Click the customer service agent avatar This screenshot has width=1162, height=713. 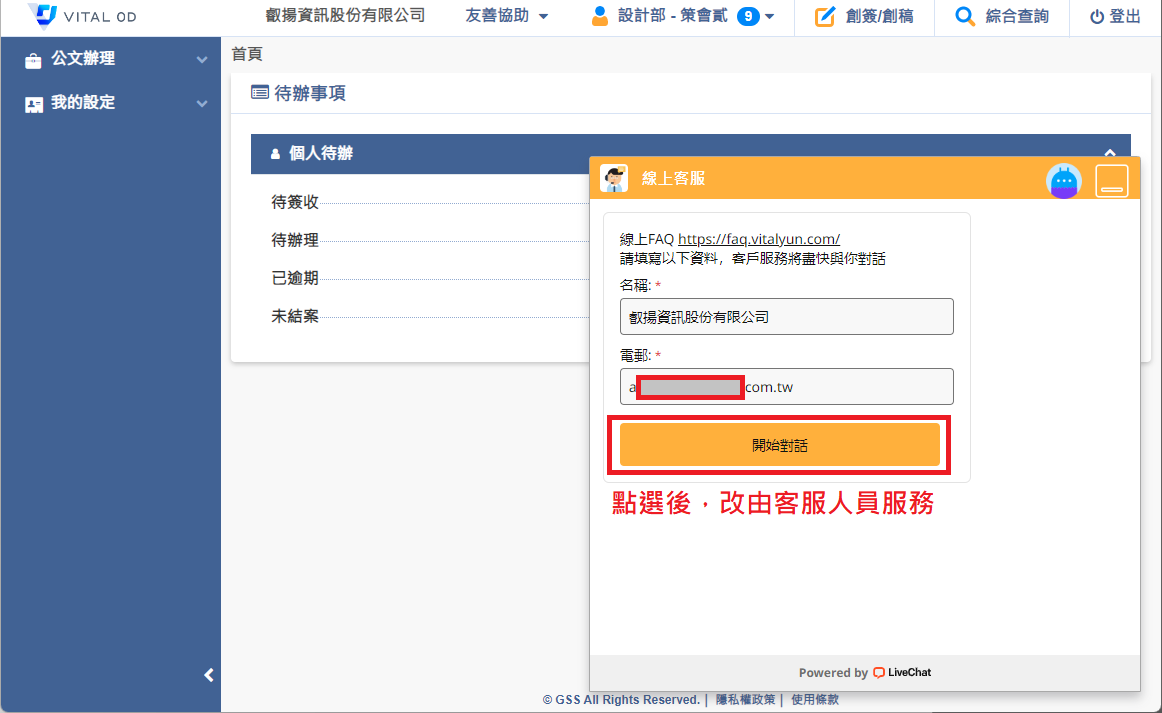point(614,178)
